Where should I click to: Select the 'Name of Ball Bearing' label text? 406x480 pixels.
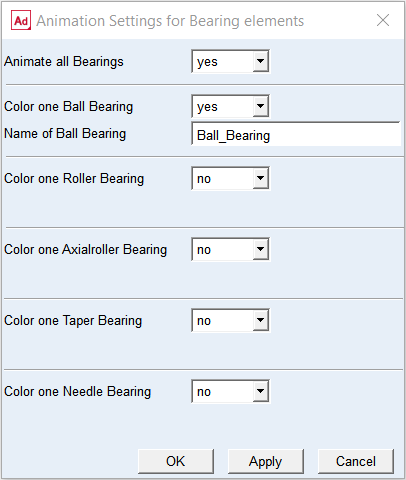point(65,134)
